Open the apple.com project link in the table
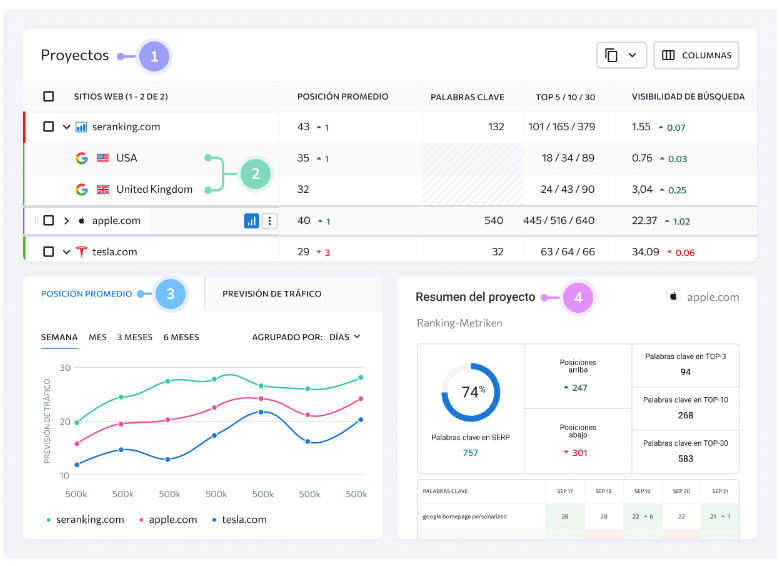Image resolution: width=781 pixels, height=566 pixels. [x=116, y=220]
